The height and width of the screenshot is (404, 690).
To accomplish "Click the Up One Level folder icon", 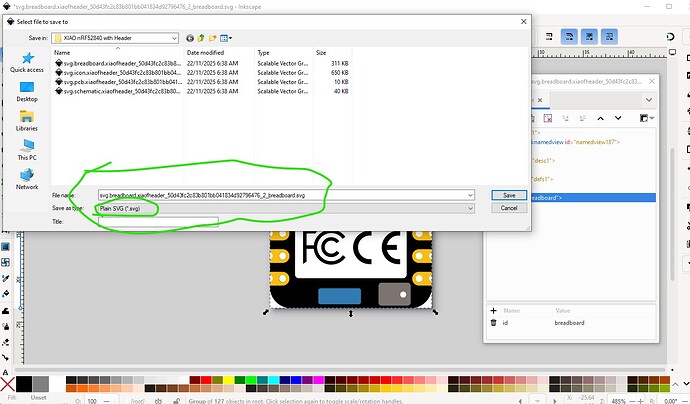I will (200, 37).
